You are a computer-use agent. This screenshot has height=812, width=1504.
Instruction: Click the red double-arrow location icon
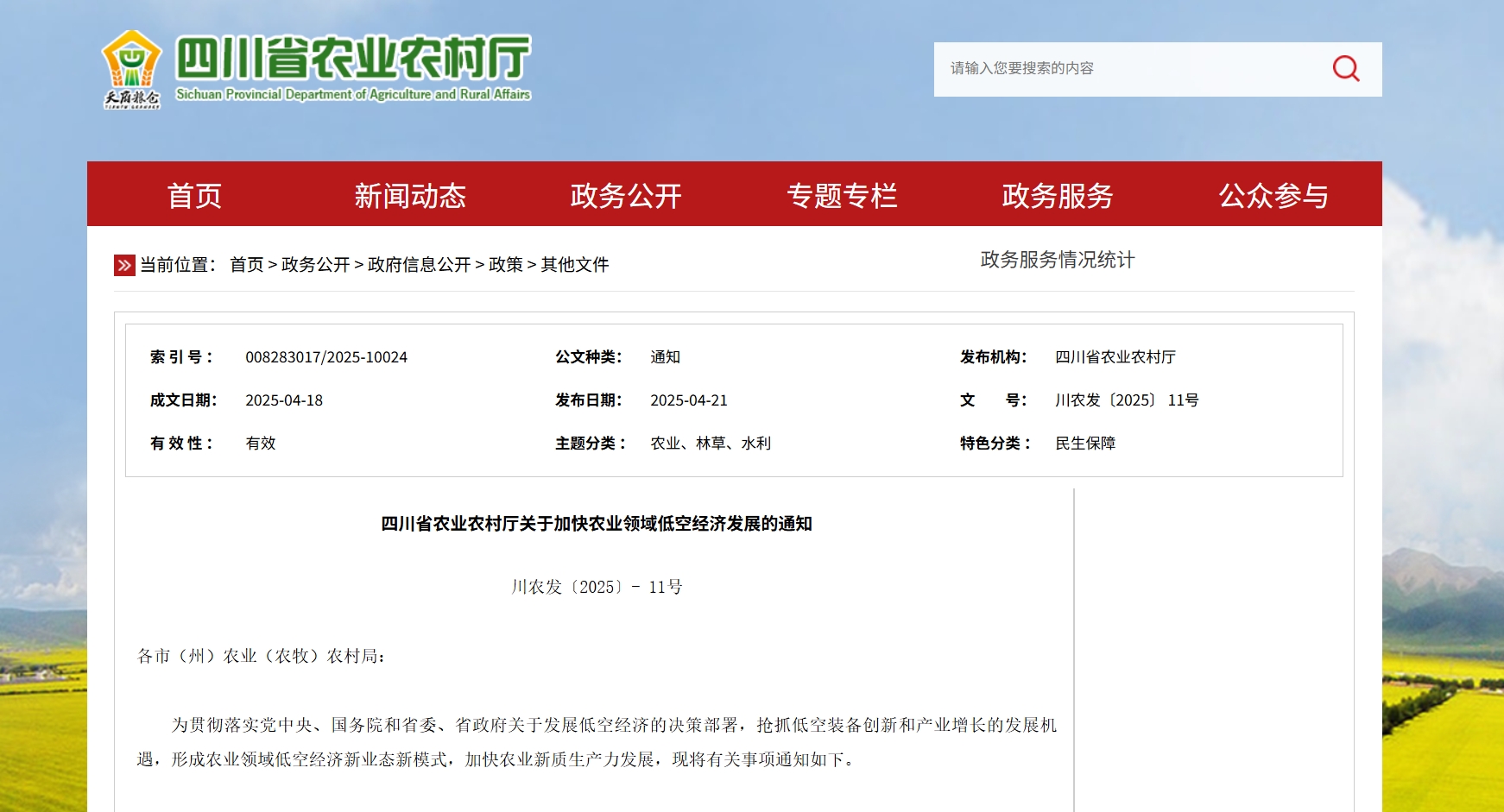(x=124, y=265)
